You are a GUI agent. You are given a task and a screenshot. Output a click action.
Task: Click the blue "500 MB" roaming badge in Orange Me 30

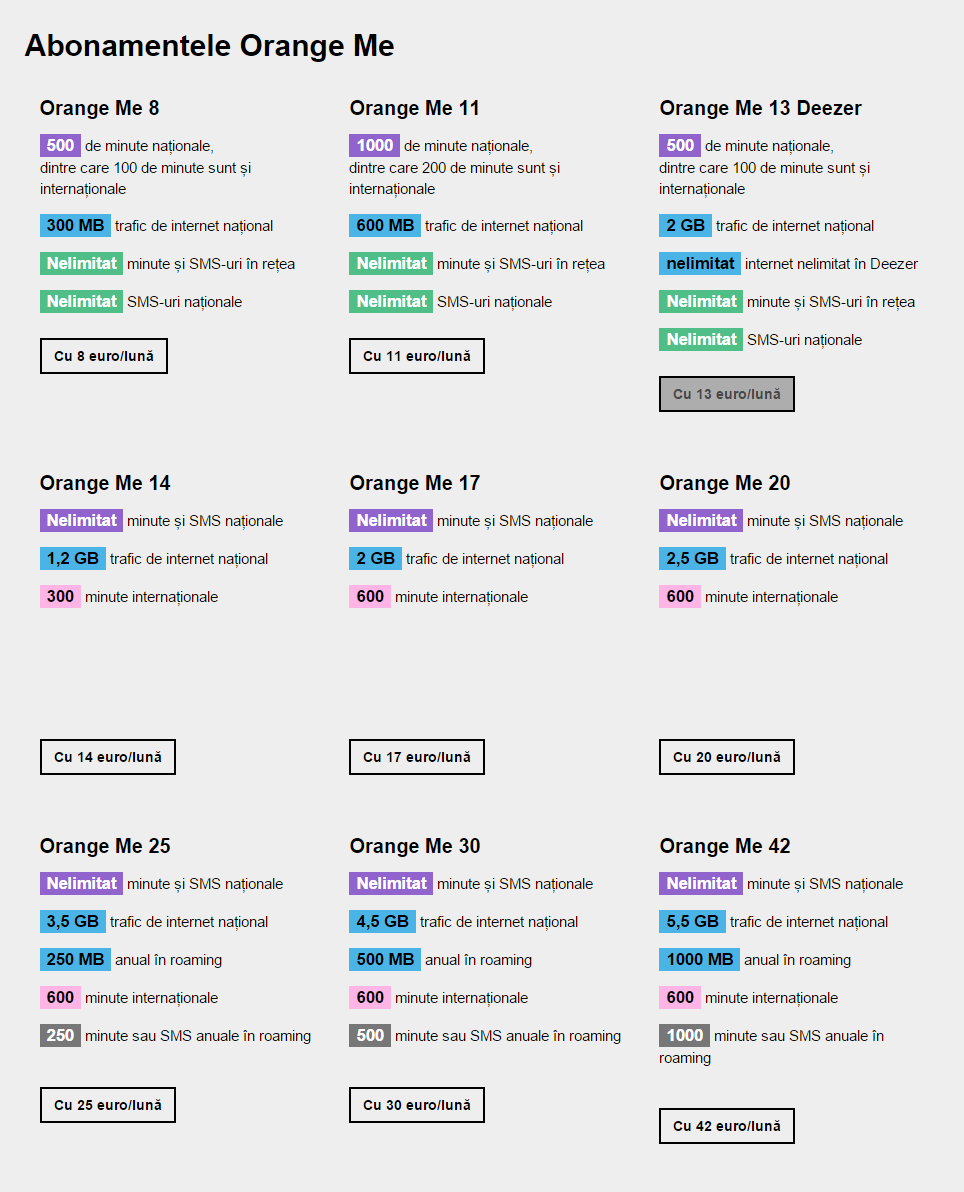[385, 960]
